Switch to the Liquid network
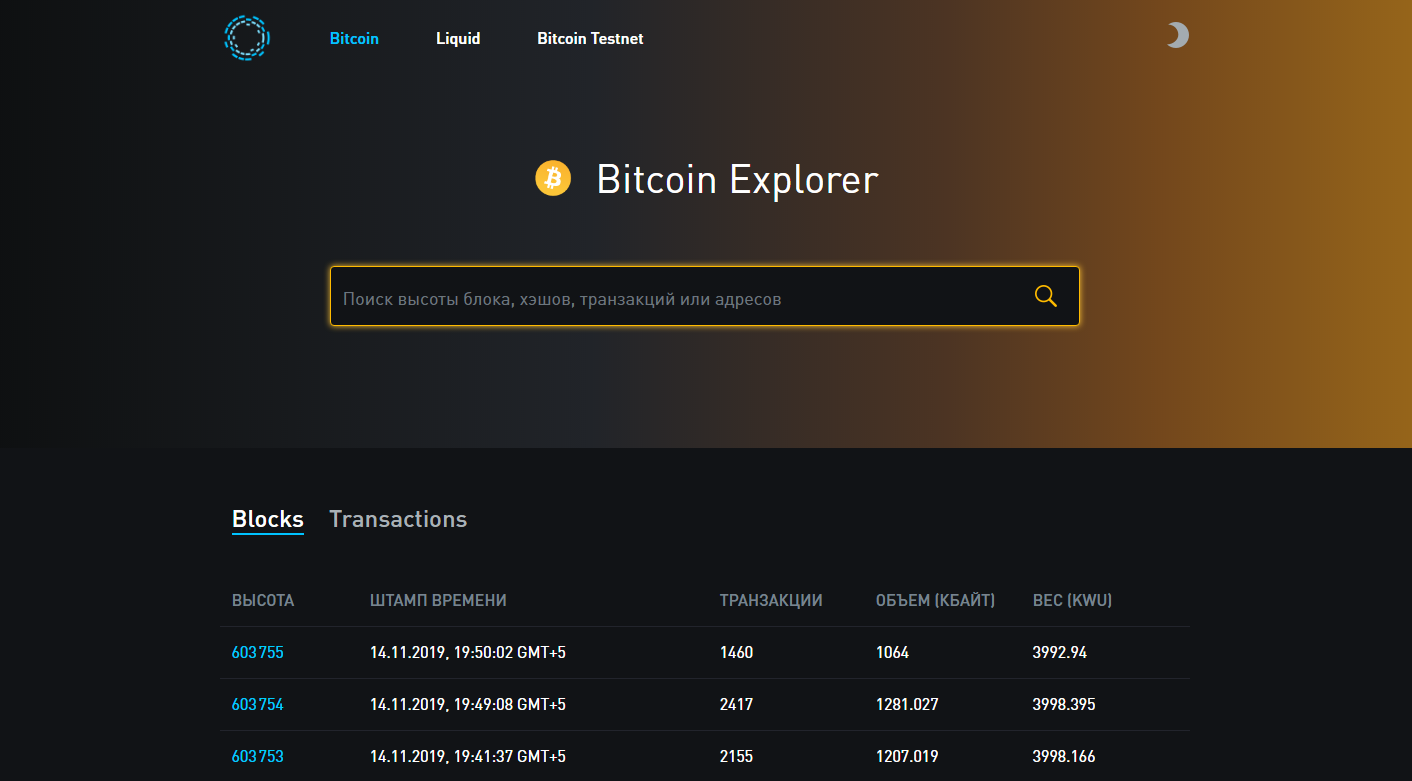 (x=458, y=38)
